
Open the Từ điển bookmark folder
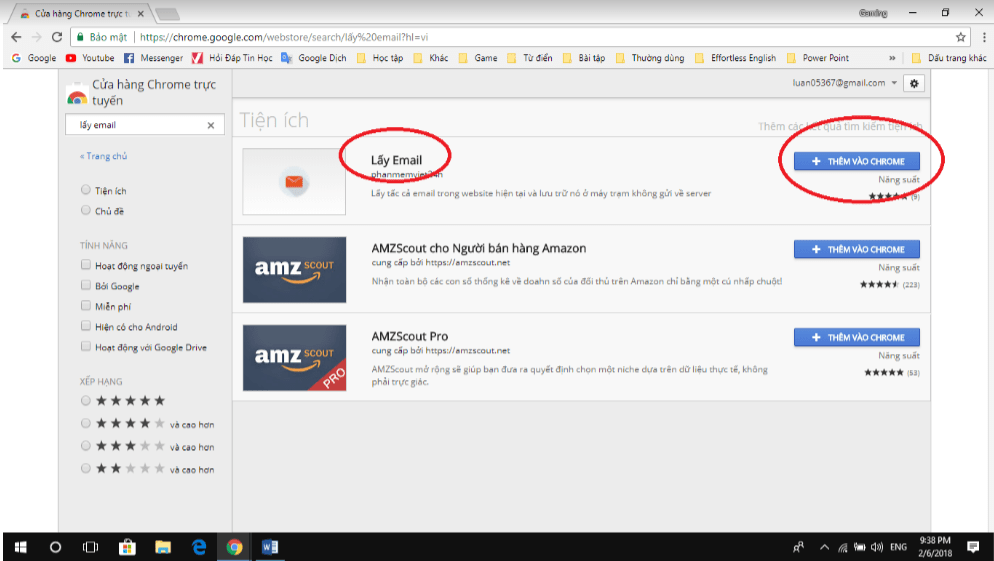tap(529, 58)
